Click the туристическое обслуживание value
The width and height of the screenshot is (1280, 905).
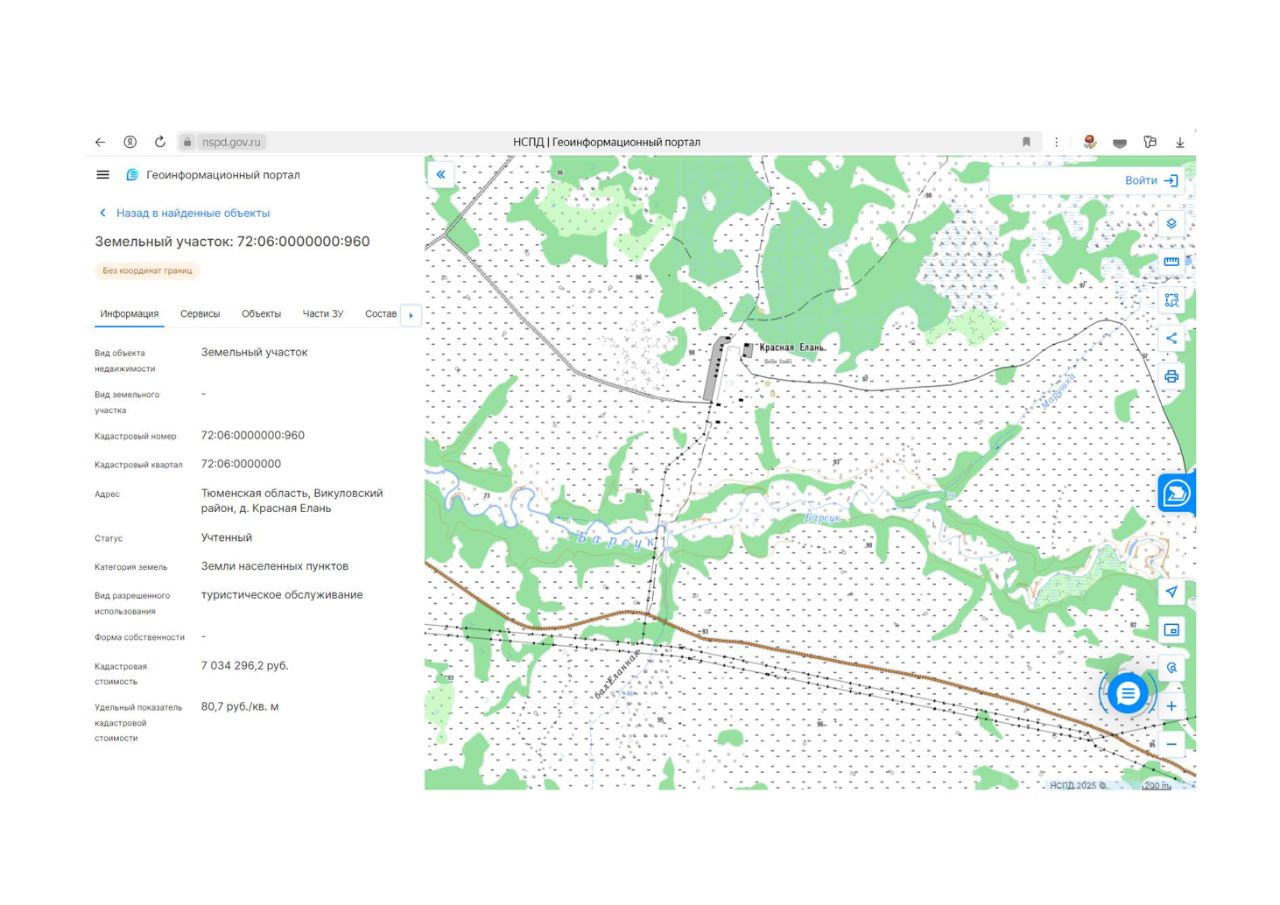[282, 595]
